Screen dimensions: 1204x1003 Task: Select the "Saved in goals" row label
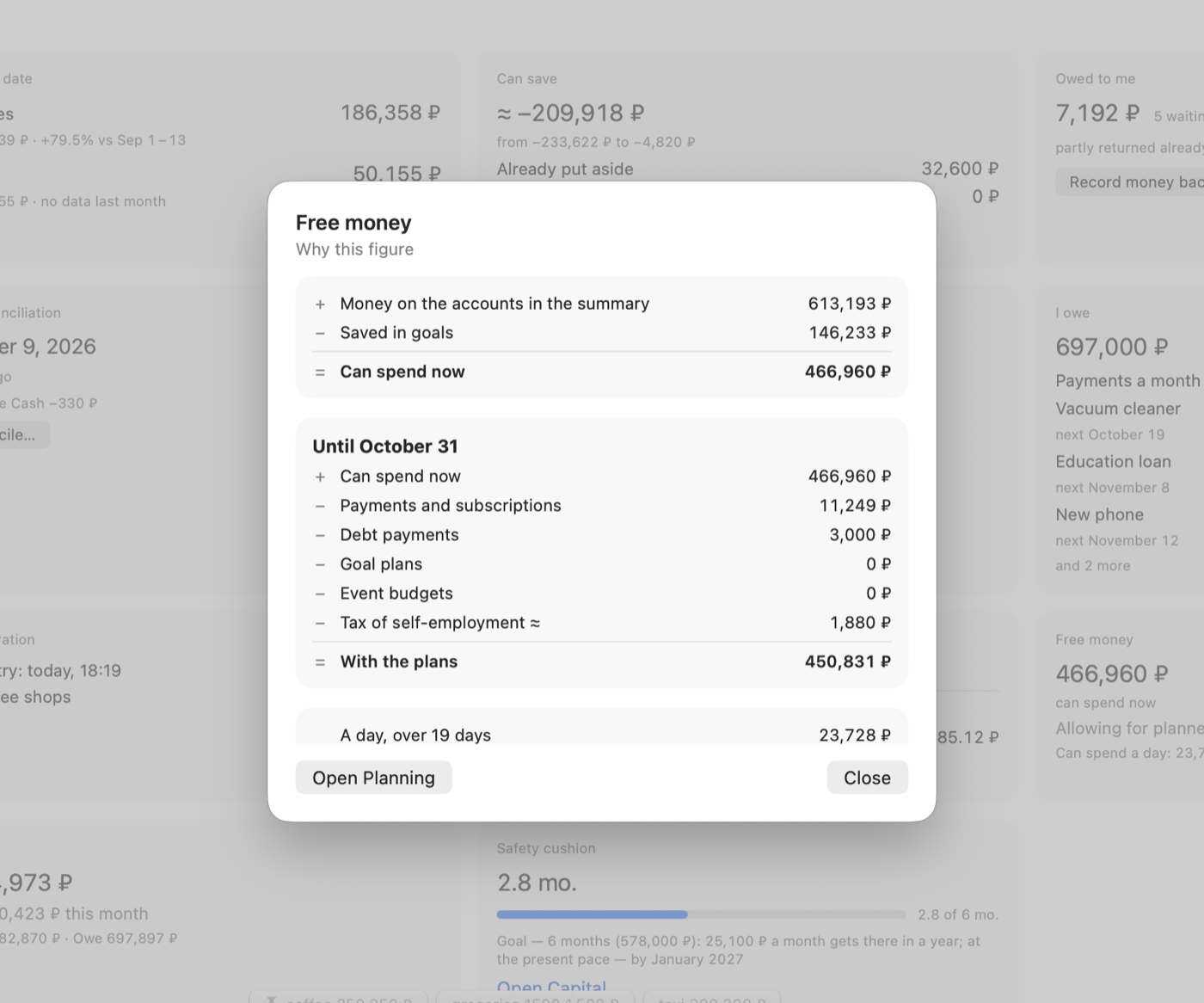pos(396,333)
